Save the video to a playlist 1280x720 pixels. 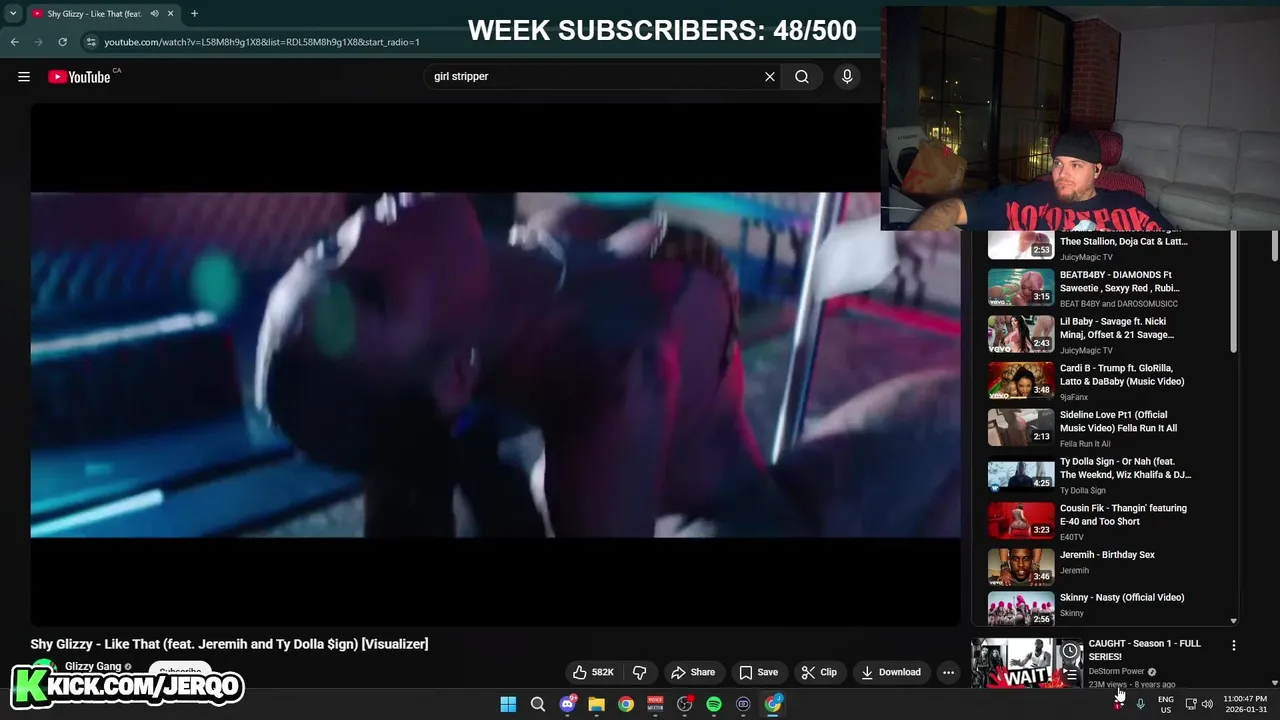[758, 672]
